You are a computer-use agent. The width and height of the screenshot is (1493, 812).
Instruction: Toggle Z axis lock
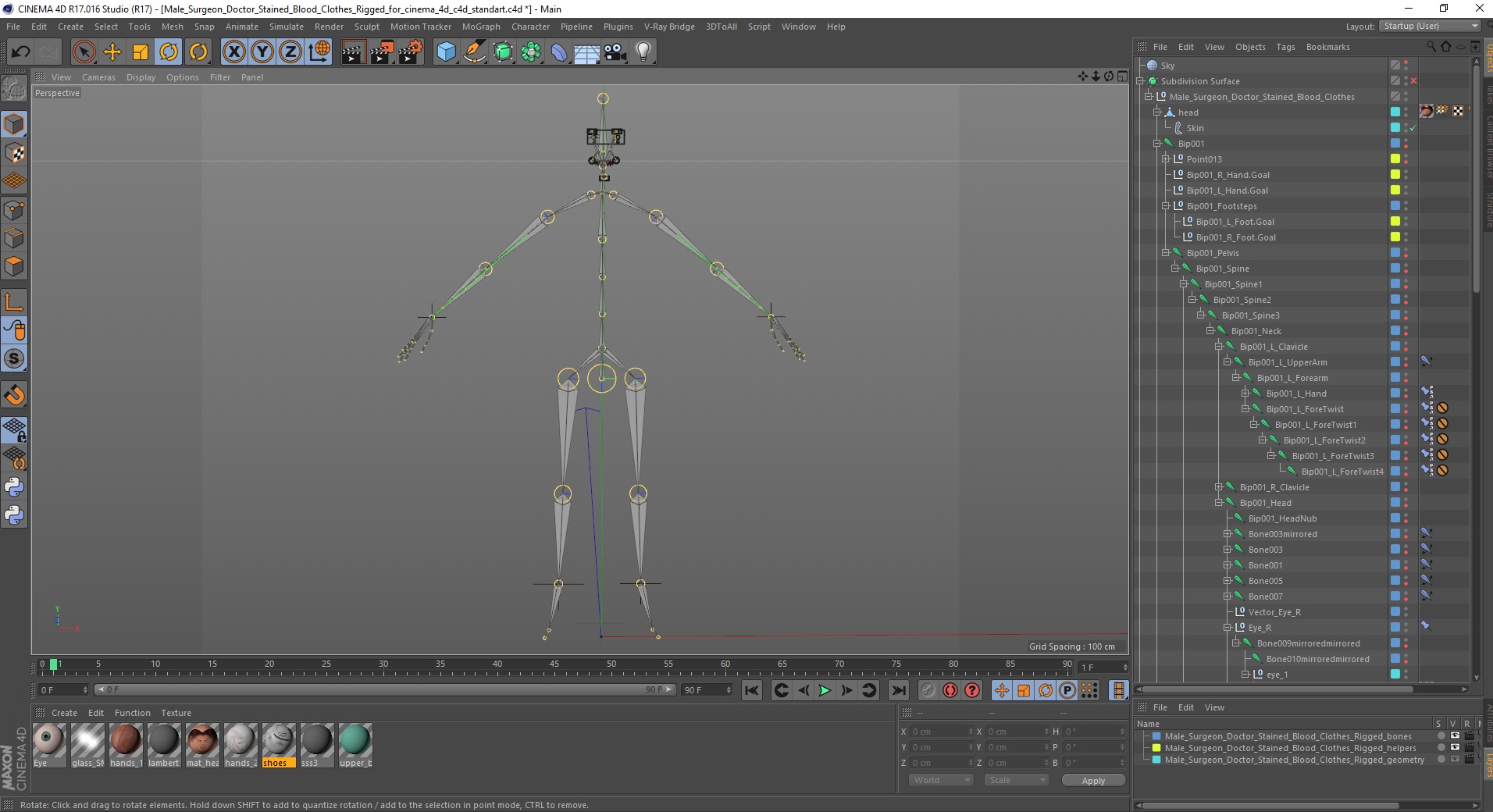(x=290, y=52)
